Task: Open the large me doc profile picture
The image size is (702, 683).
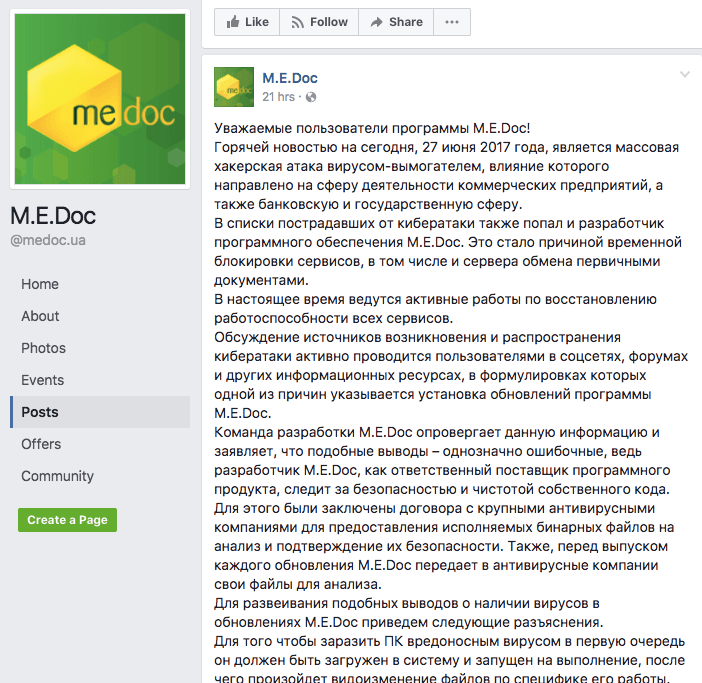Action: coord(100,99)
